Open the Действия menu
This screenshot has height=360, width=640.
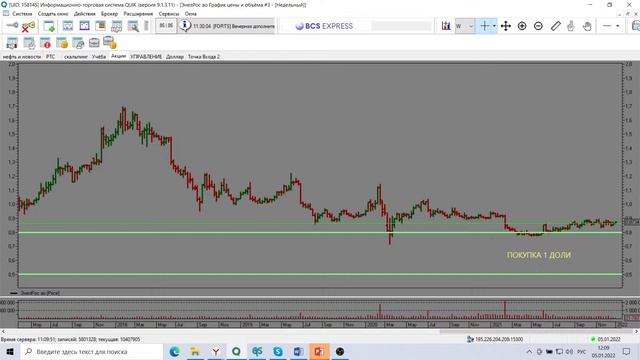(x=84, y=14)
